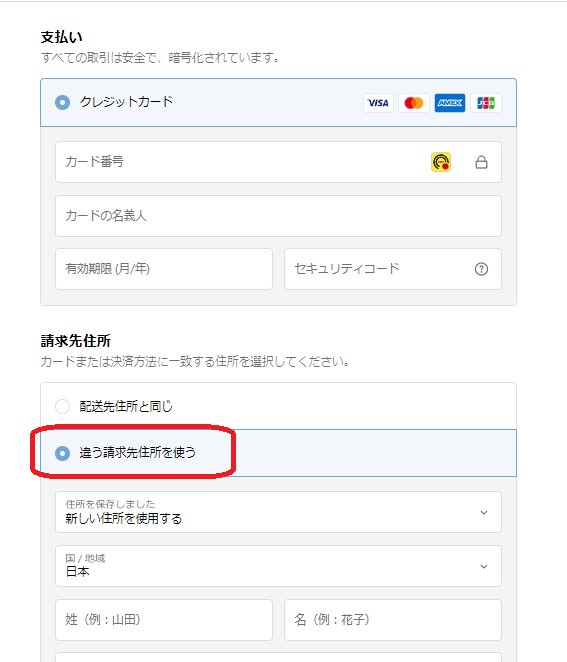Image resolution: width=567 pixels, height=662 pixels.
Task: Click the Mastercard logo icon
Action: point(414,103)
